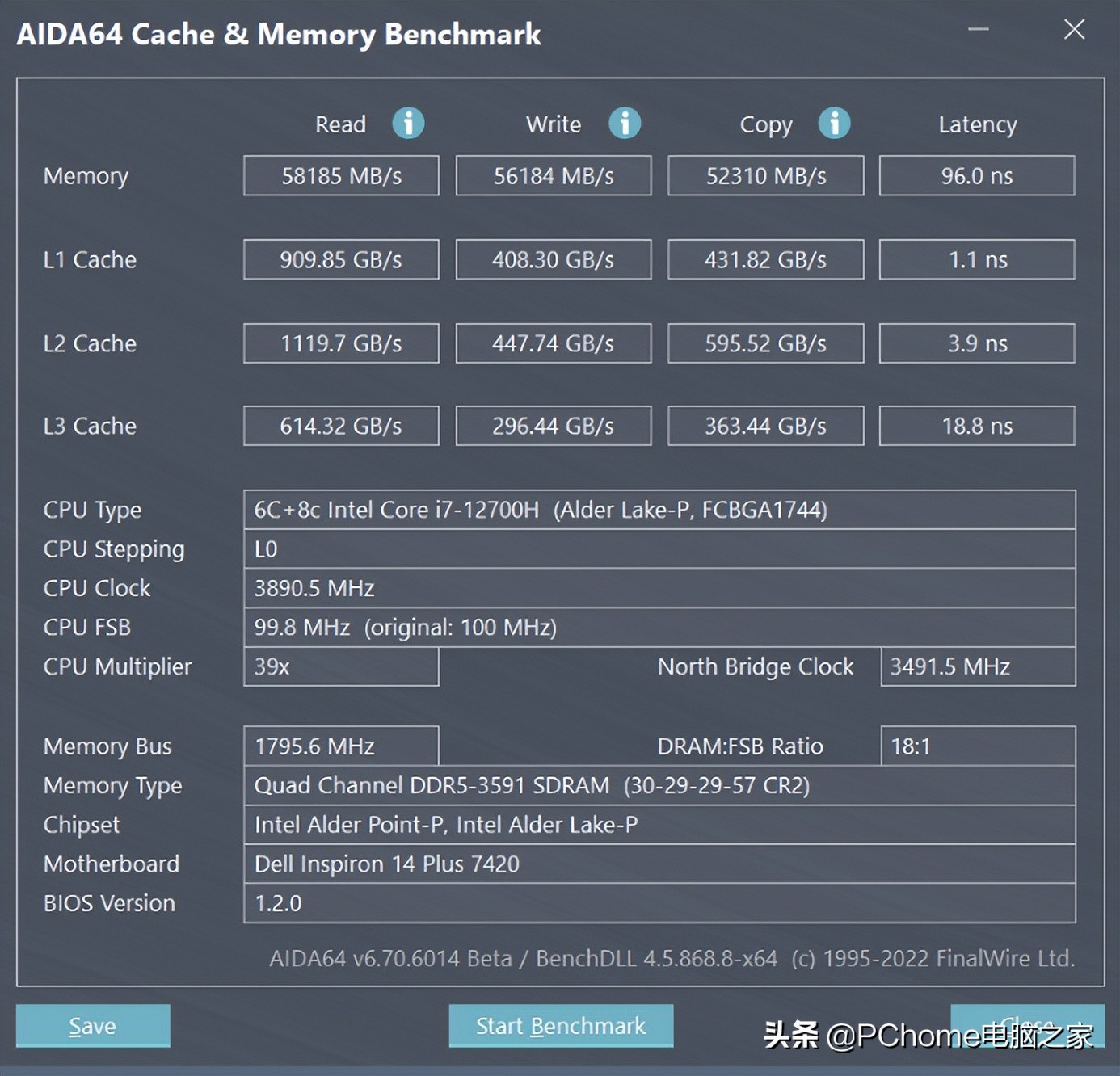Click the Write column header label

coord(554,124)
